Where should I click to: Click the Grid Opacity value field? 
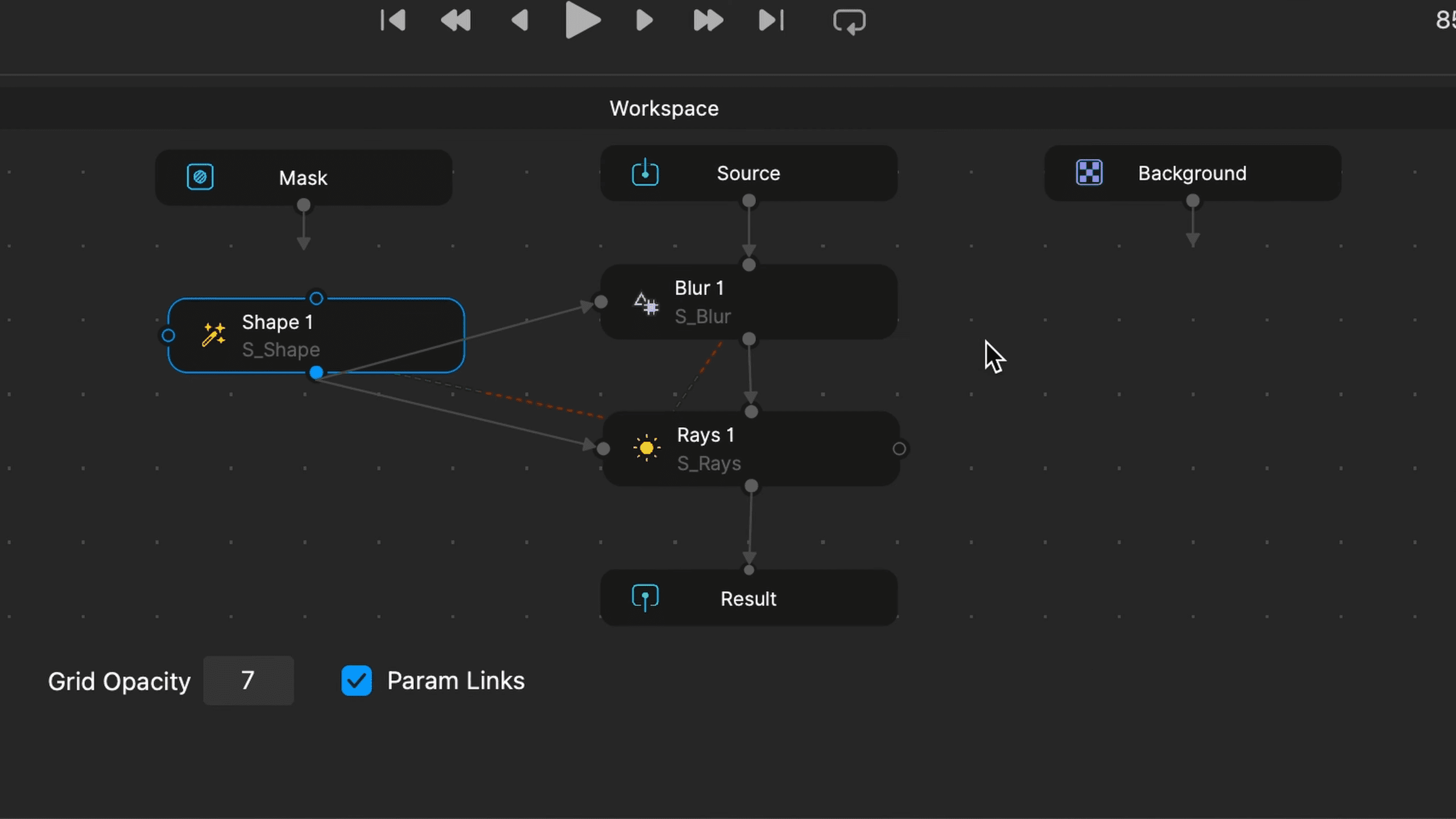248,680
